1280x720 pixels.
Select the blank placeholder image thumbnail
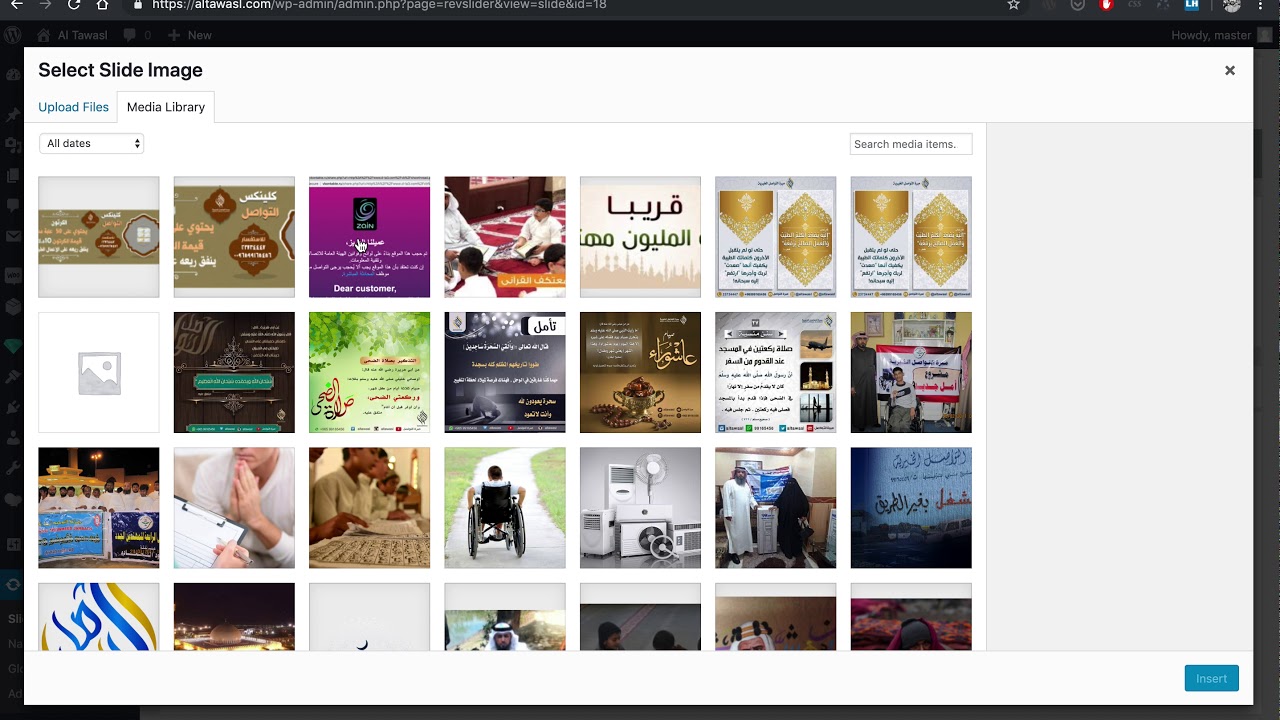click(98, 372)
